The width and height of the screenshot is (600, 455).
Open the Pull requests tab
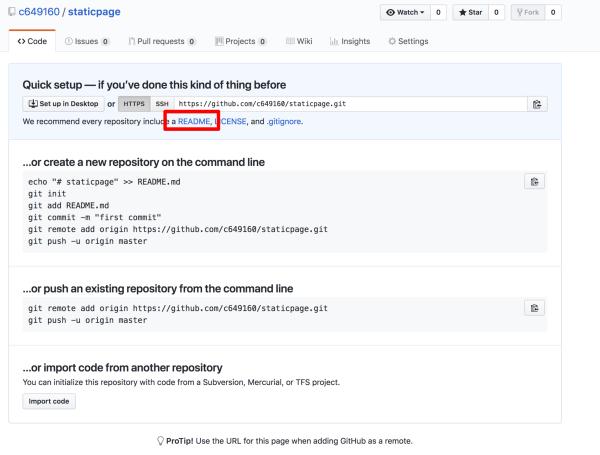pos(162,41)
